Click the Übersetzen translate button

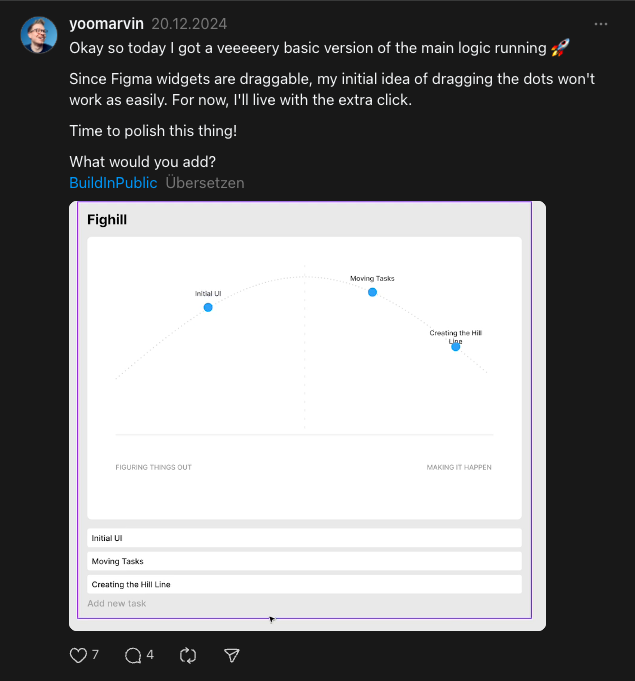(x=205, y=183)
